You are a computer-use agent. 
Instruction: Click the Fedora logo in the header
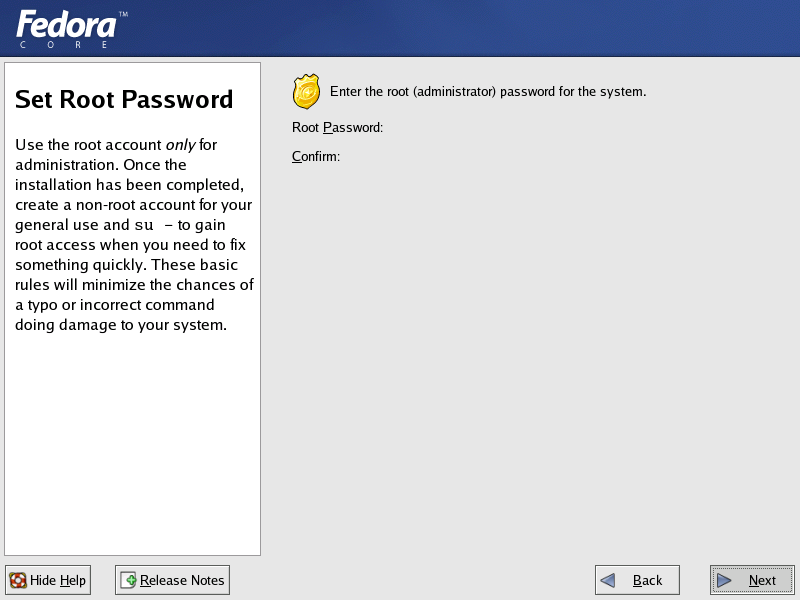coord(66,24)
